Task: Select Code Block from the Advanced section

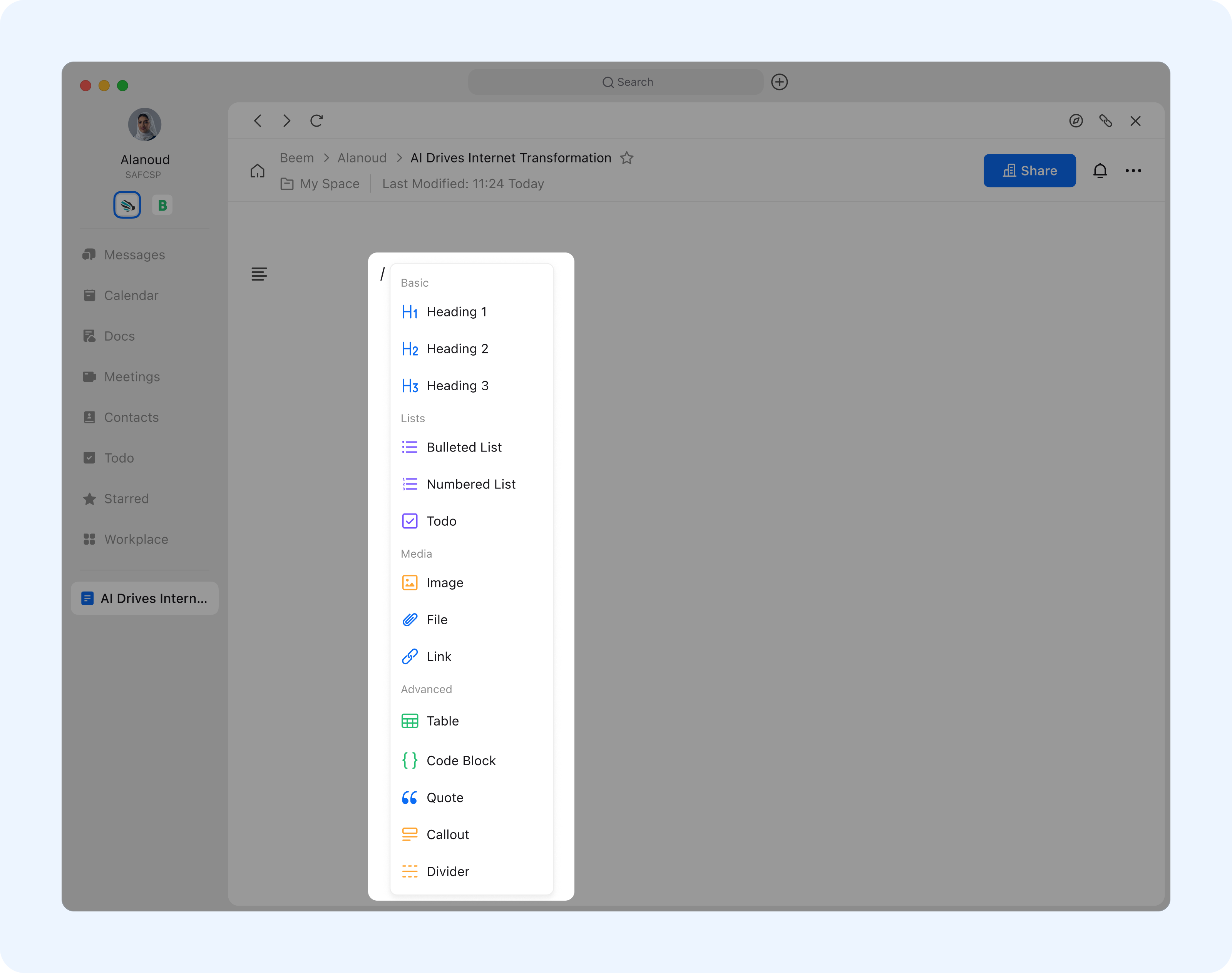Action: tap(460, 761)
